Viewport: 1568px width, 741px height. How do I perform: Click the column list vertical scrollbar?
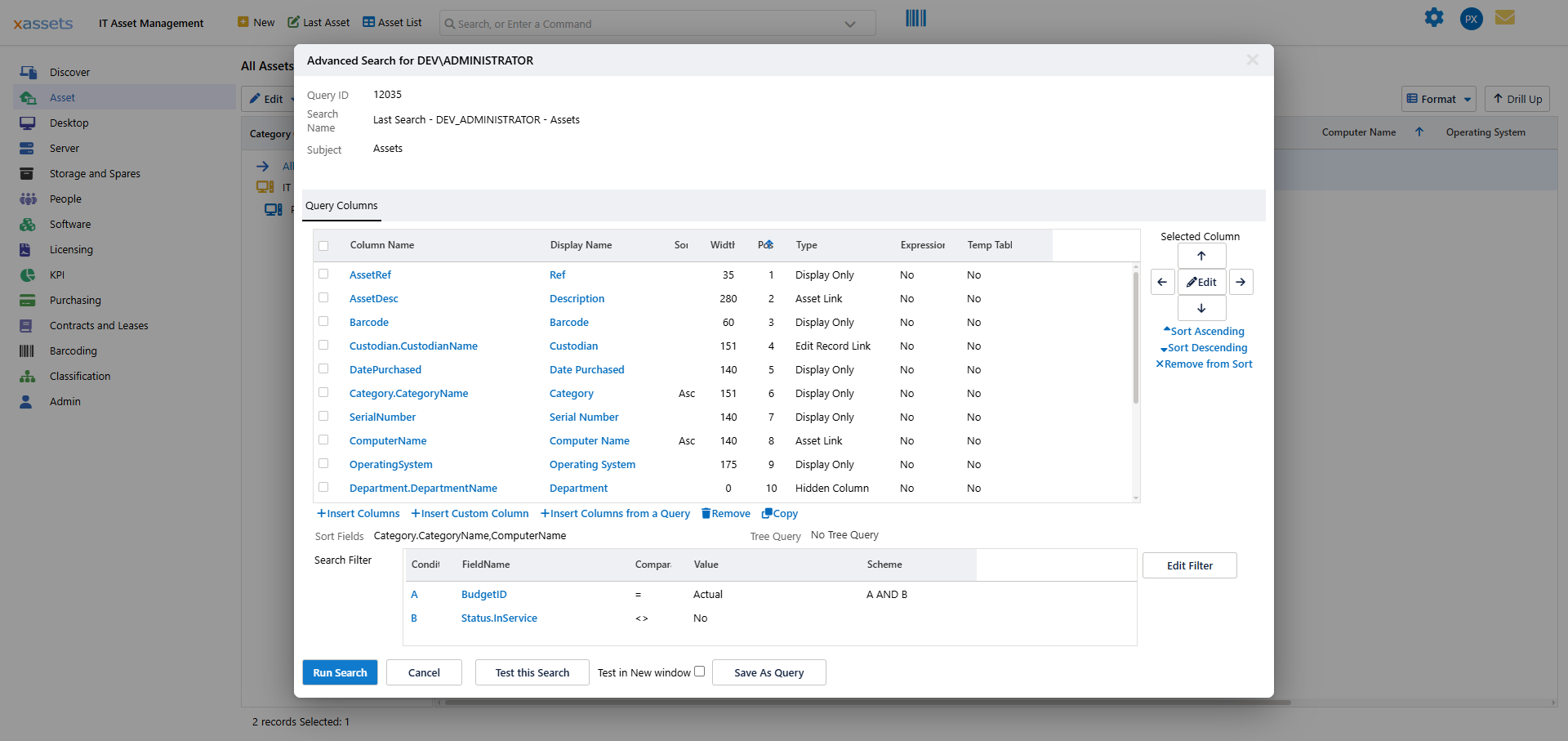(1135, 338)
